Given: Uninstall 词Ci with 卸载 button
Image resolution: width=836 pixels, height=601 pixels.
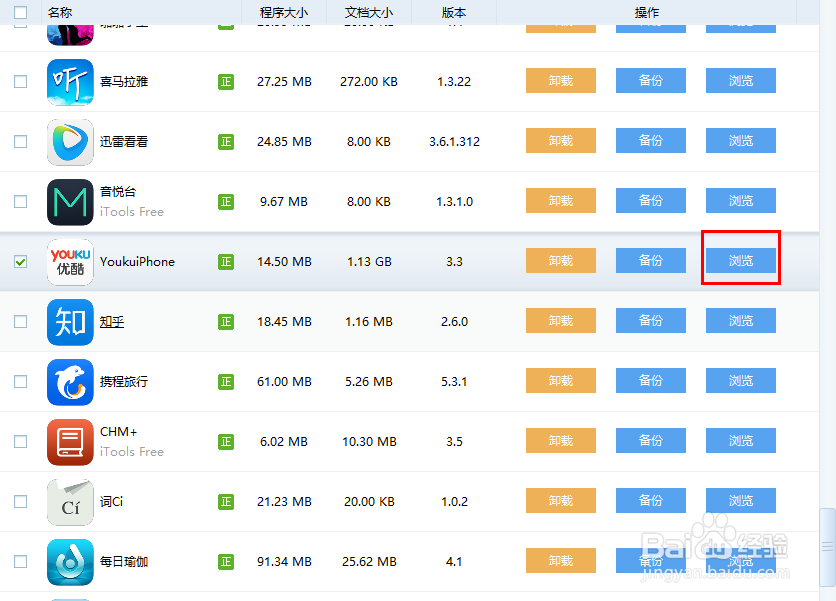Looking at the screenshot, I should point(561,501).
